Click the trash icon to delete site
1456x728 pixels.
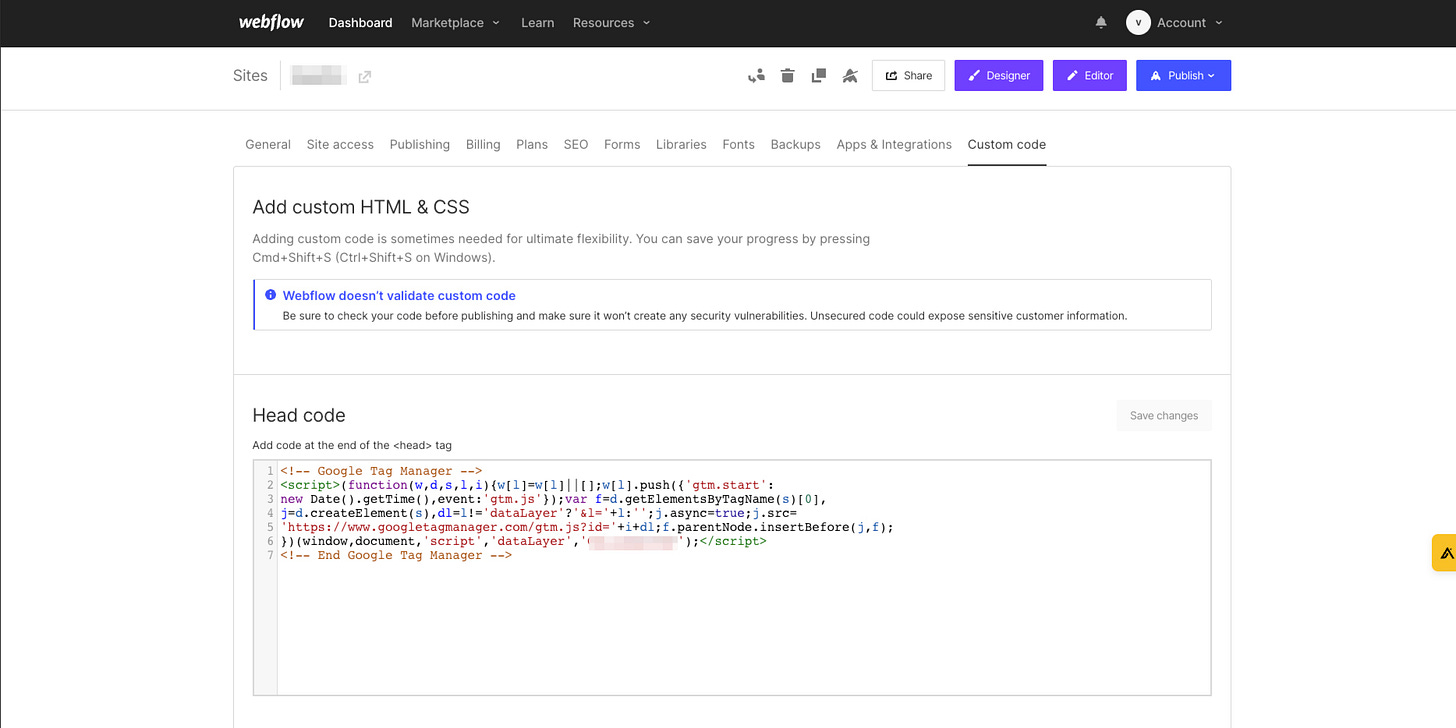[788, 75]
